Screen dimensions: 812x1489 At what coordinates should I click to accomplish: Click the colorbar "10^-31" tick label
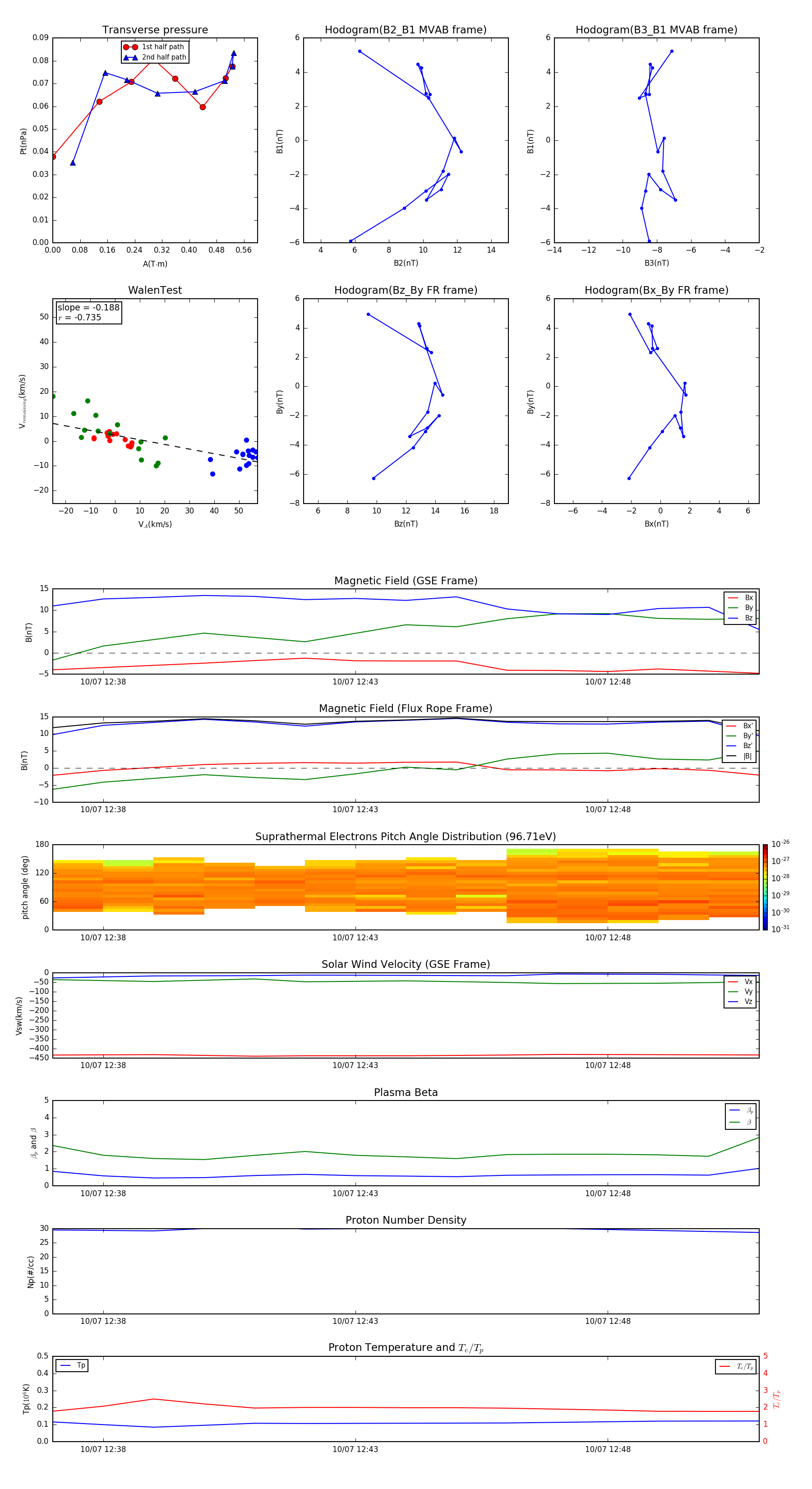pyautogui.click(x=780, y=929)
